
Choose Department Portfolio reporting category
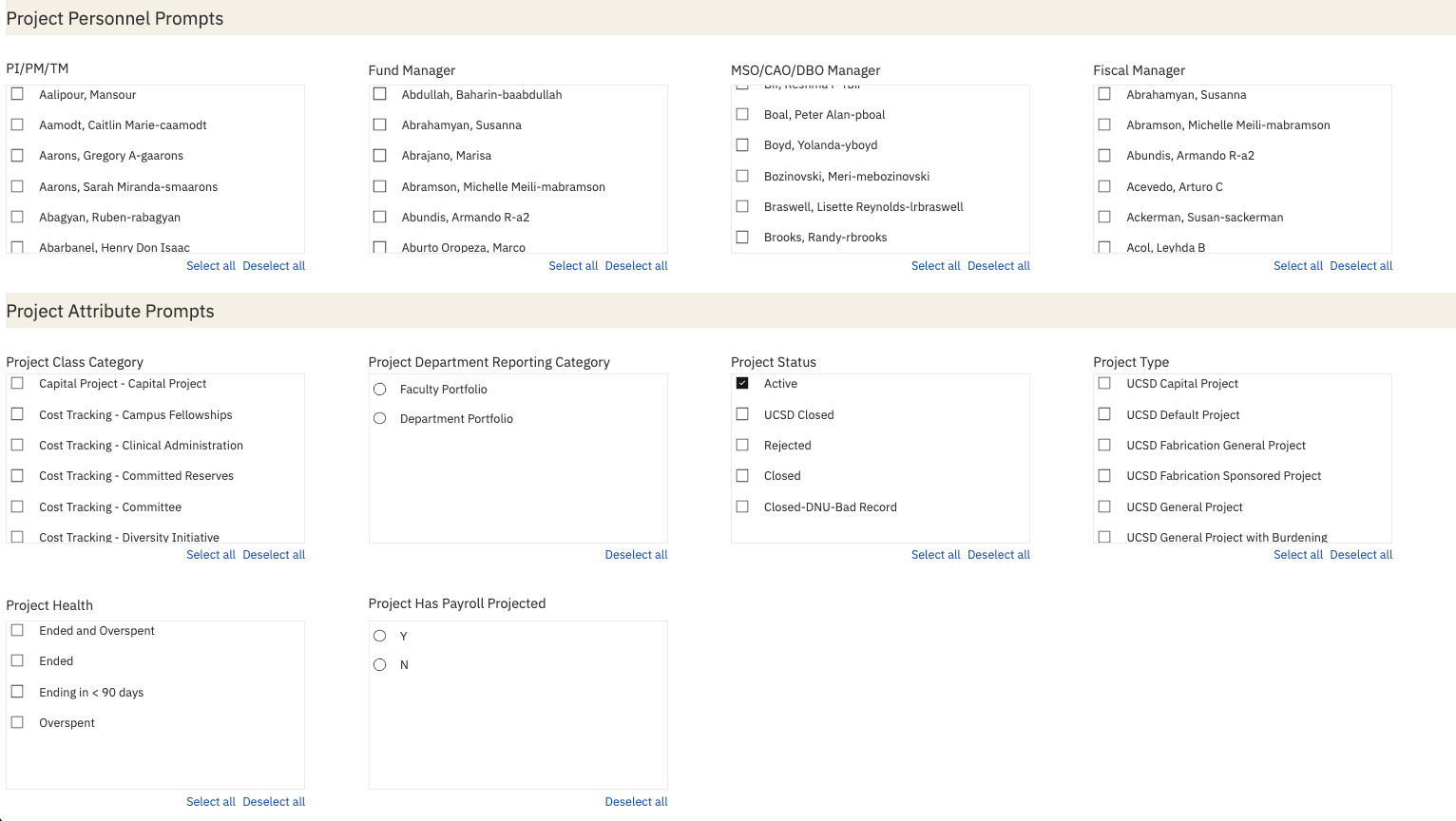pyautogui.click(x=379, y=417)
